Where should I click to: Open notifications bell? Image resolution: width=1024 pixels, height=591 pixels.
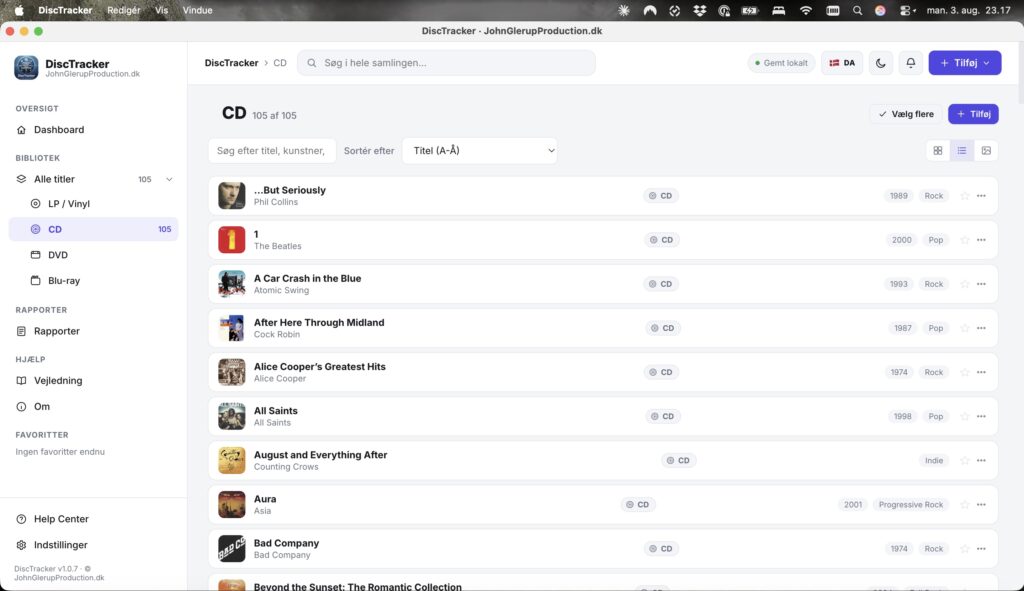[x=910, y=63]
